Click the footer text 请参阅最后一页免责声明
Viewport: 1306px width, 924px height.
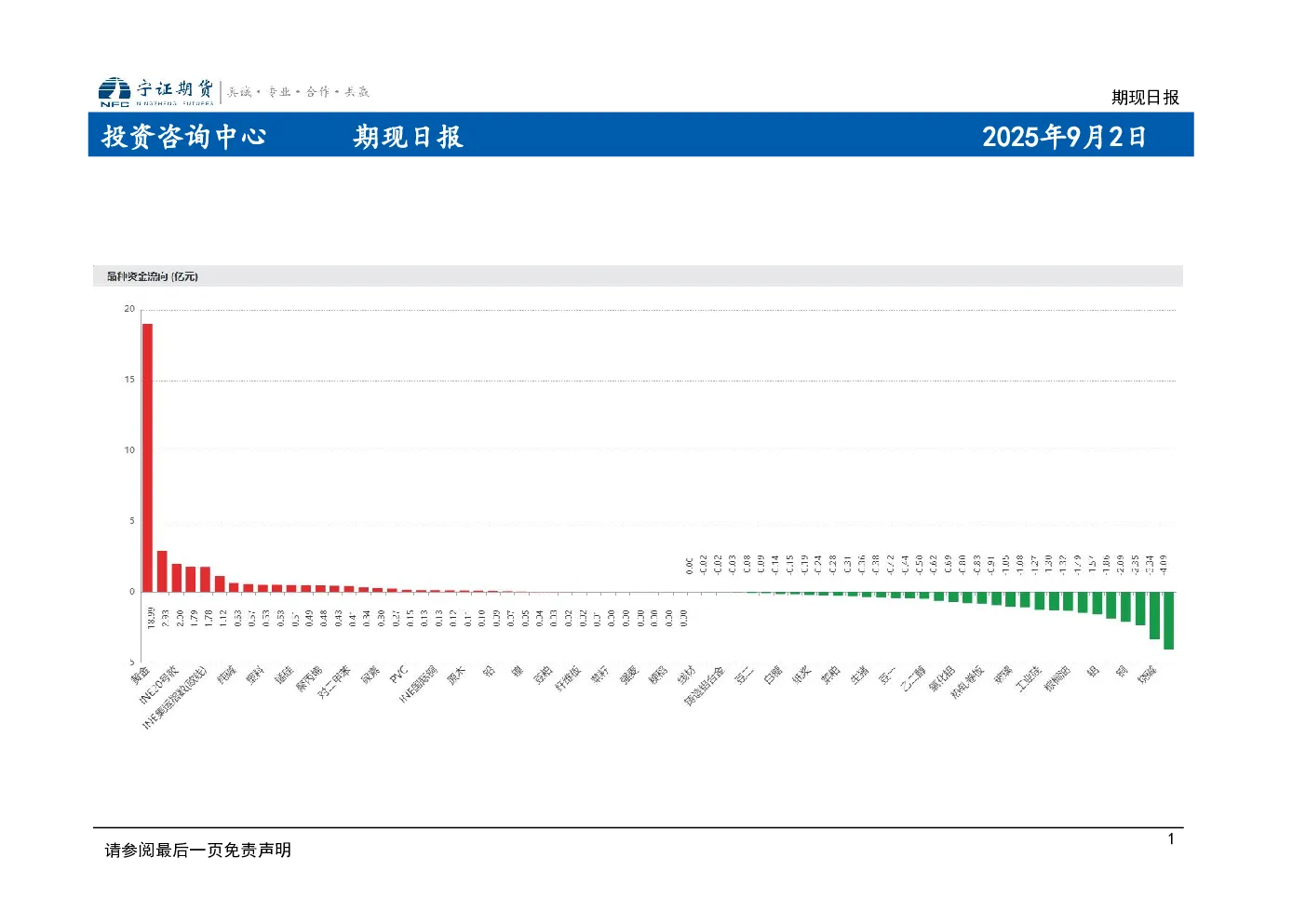point(198,850)
